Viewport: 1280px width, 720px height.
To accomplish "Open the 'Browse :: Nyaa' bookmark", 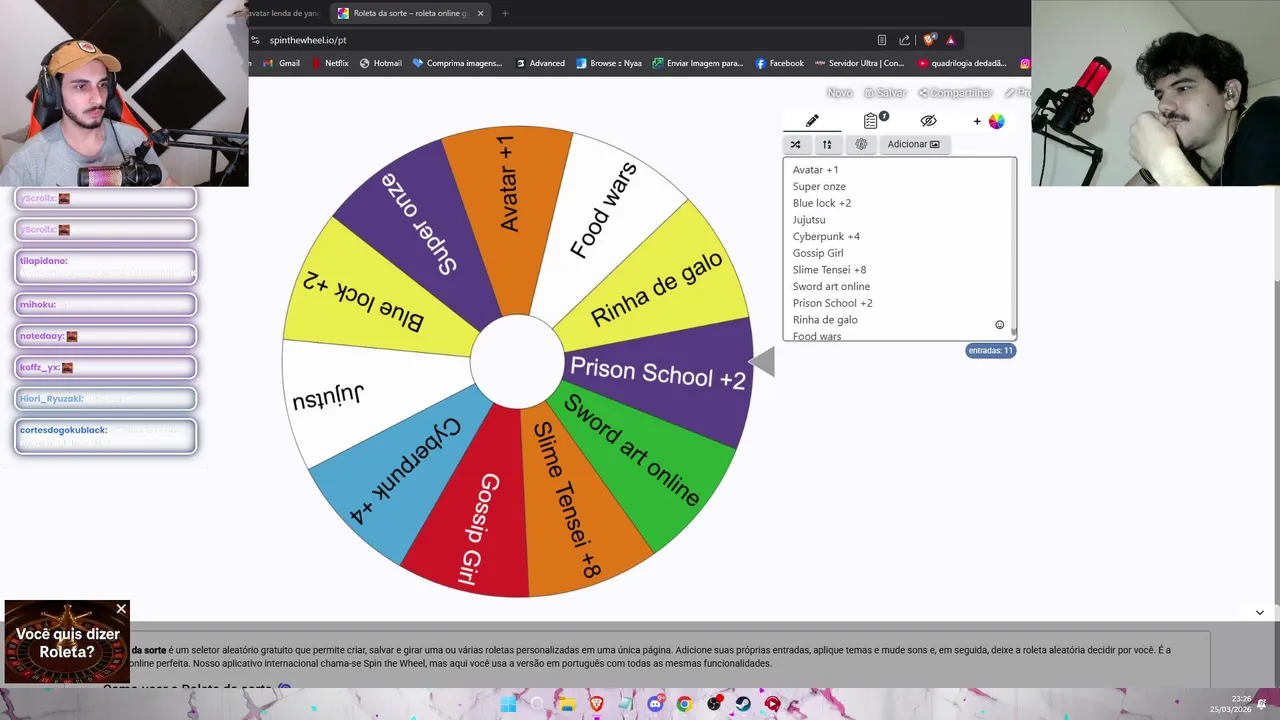I will pos(609,63).
